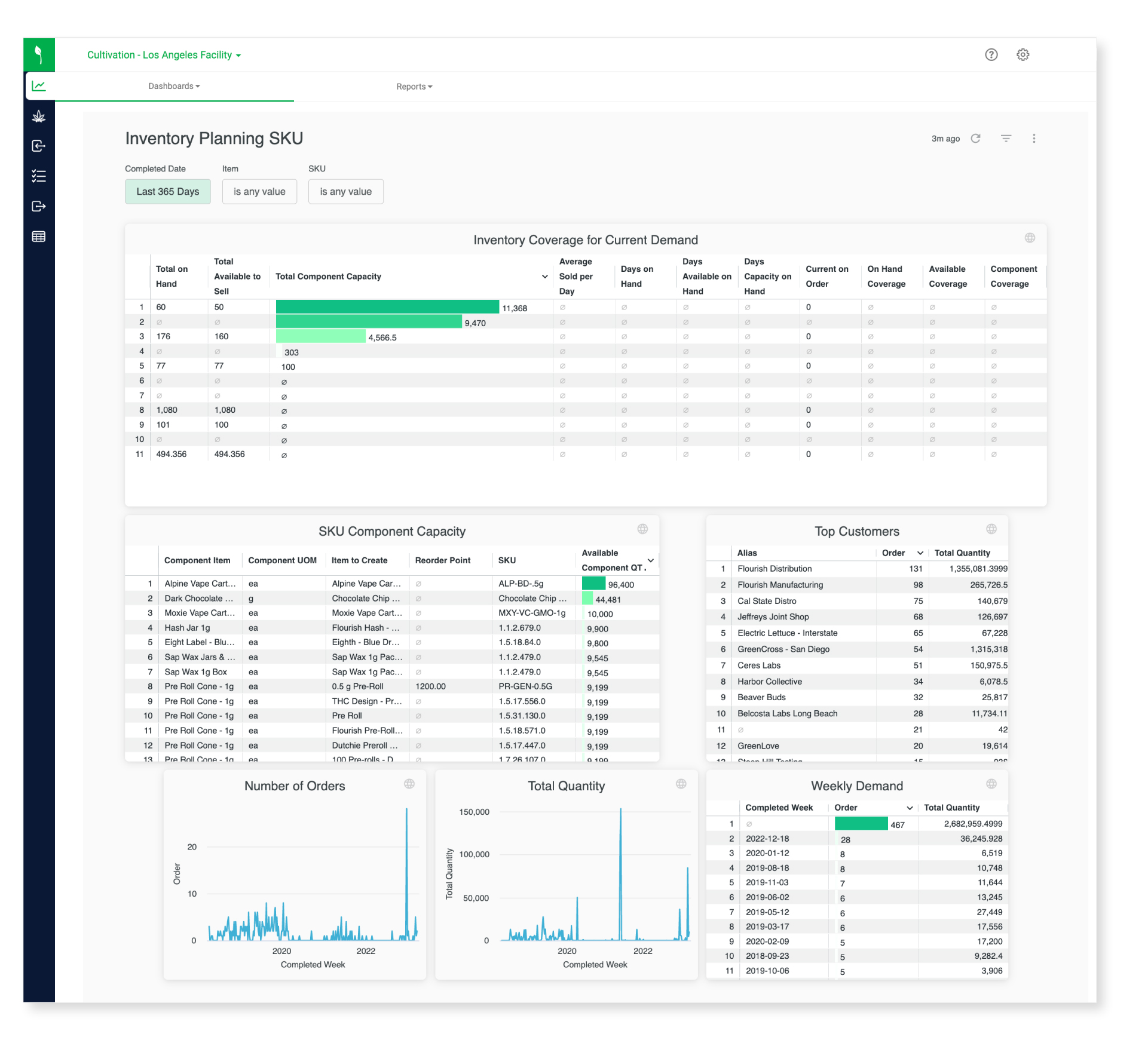Click the export/transfer icon in sidebar
Screen dimensions: 1148x1043
click(x=38, y=208)
